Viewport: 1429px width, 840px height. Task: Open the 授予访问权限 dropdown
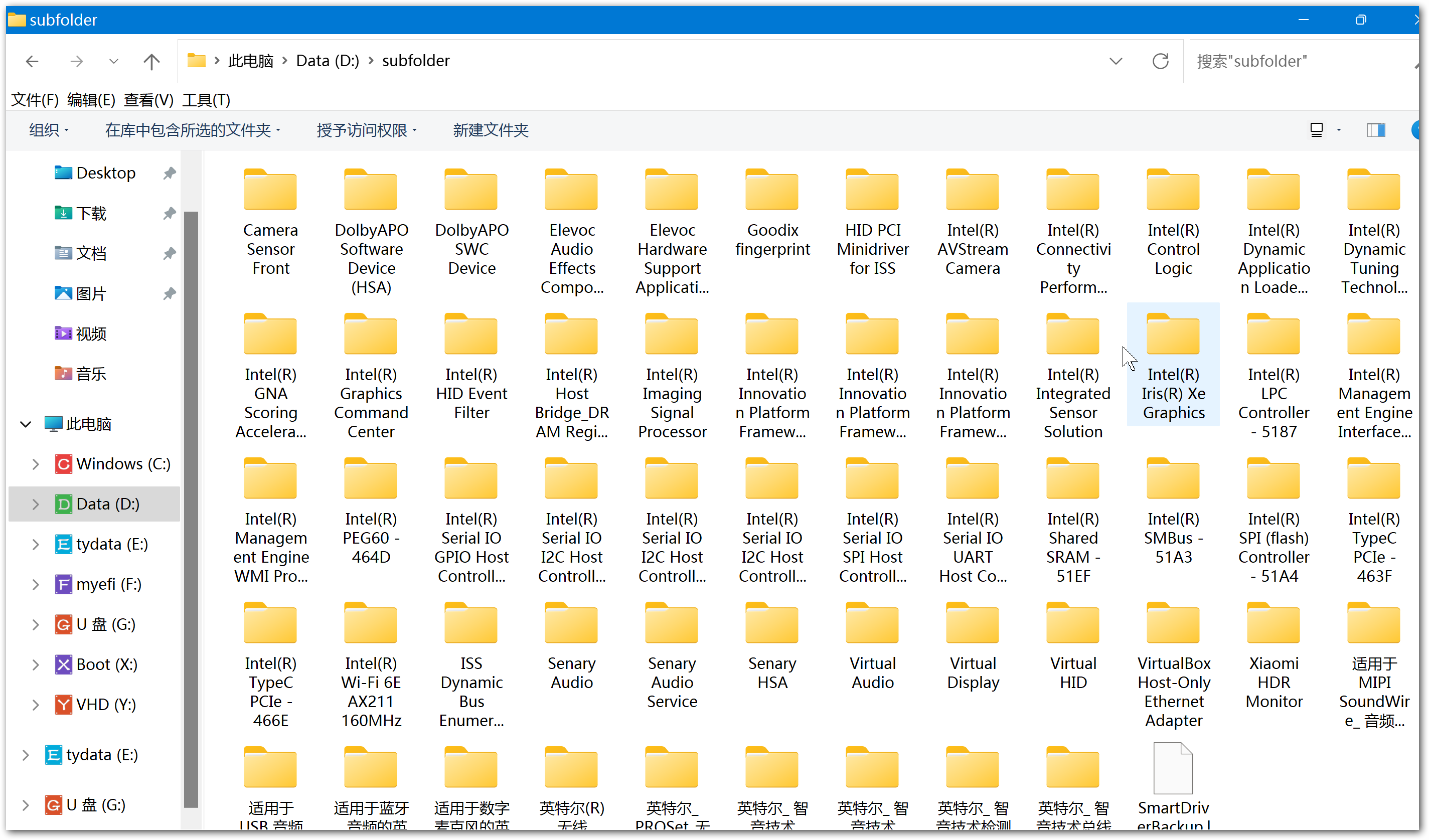coord(366,130)
